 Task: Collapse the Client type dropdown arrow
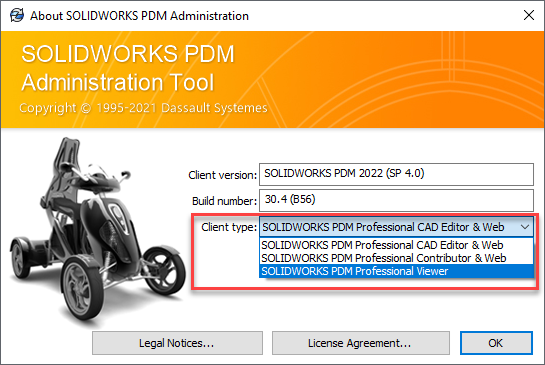524,227
